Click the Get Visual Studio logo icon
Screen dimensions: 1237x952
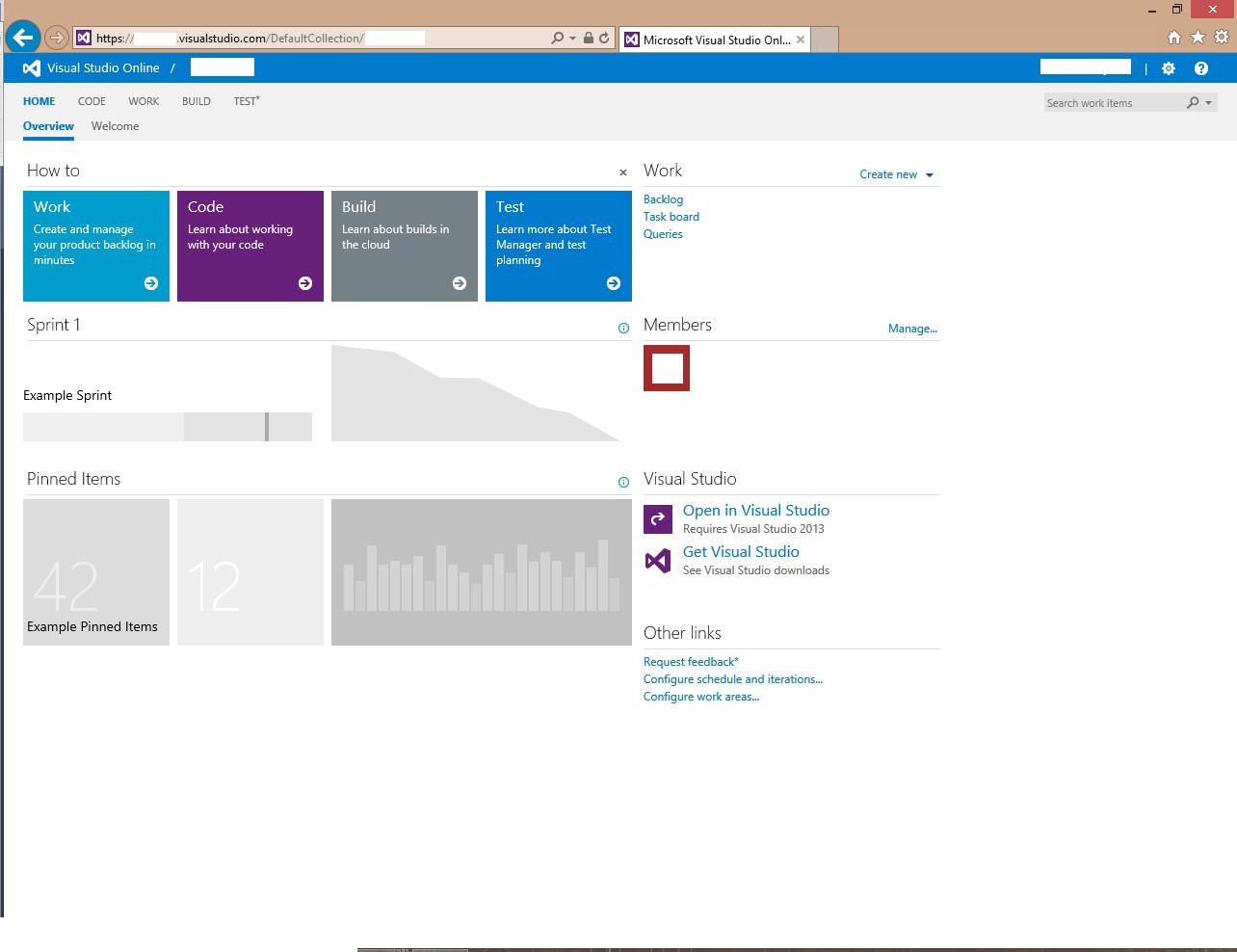[658, 560]
